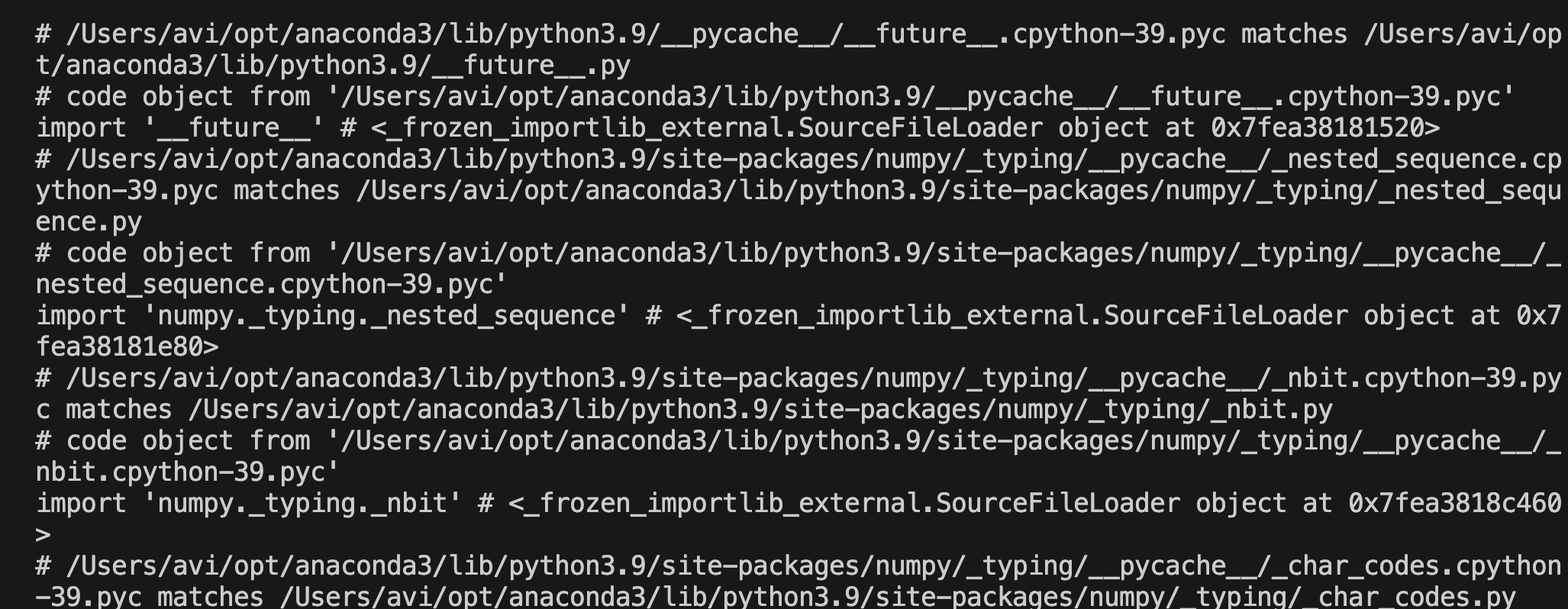Image resolution: width=1568 pixels, height=609 pixels.
Task: Click the lone '>' character line
Action: click(x=44, y=535)
